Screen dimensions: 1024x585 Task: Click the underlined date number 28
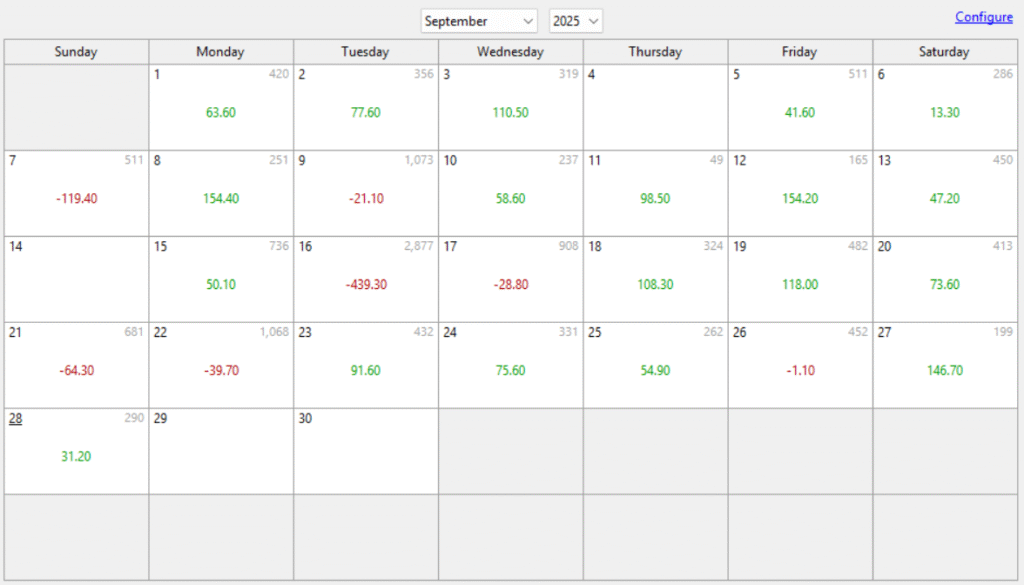(15, 419)
